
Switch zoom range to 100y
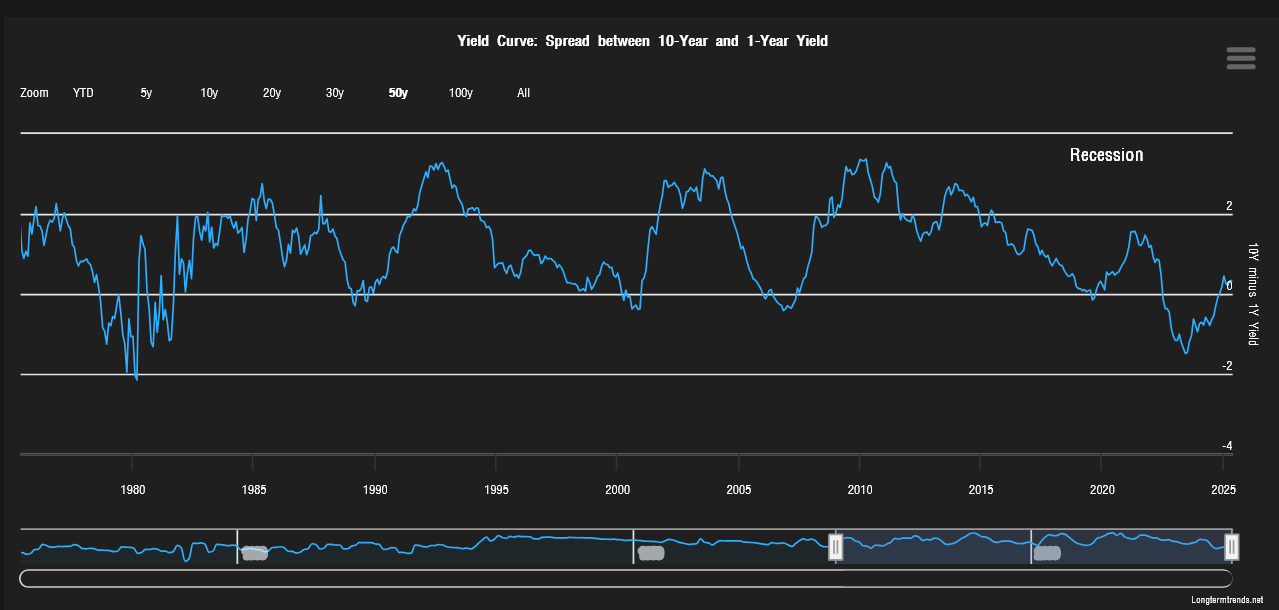(x=460, y=93)
